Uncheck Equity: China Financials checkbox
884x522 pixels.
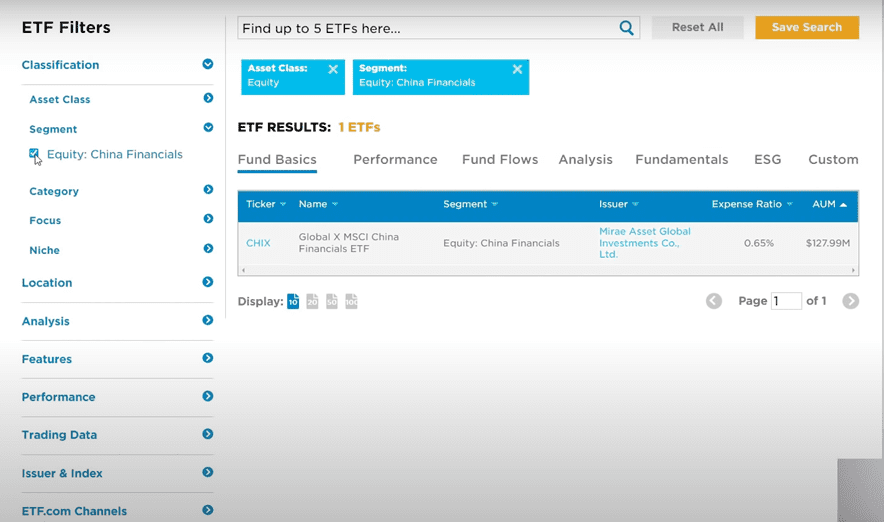click(x=34, y=154)
